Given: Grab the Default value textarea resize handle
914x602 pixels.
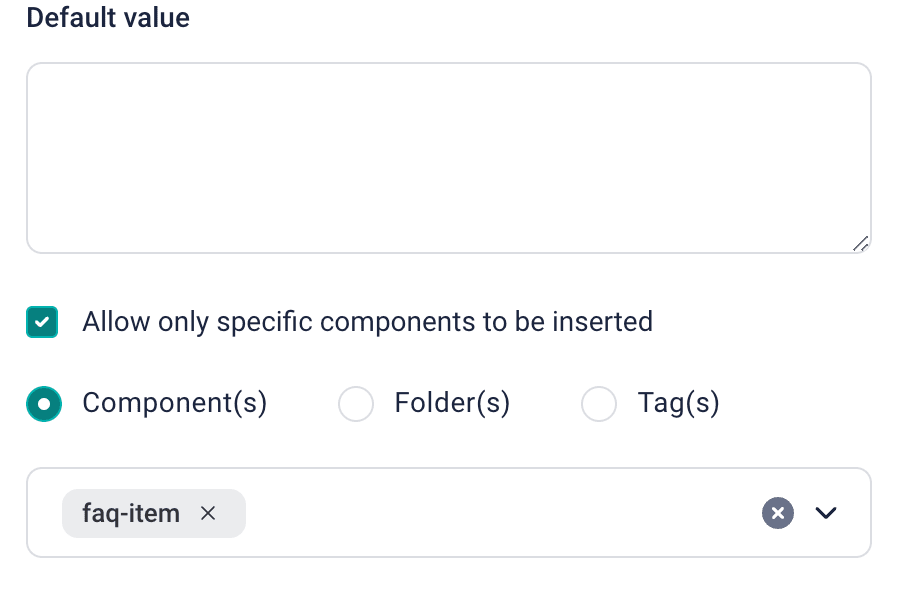Looking at the screenshot, I should point(860,243).
